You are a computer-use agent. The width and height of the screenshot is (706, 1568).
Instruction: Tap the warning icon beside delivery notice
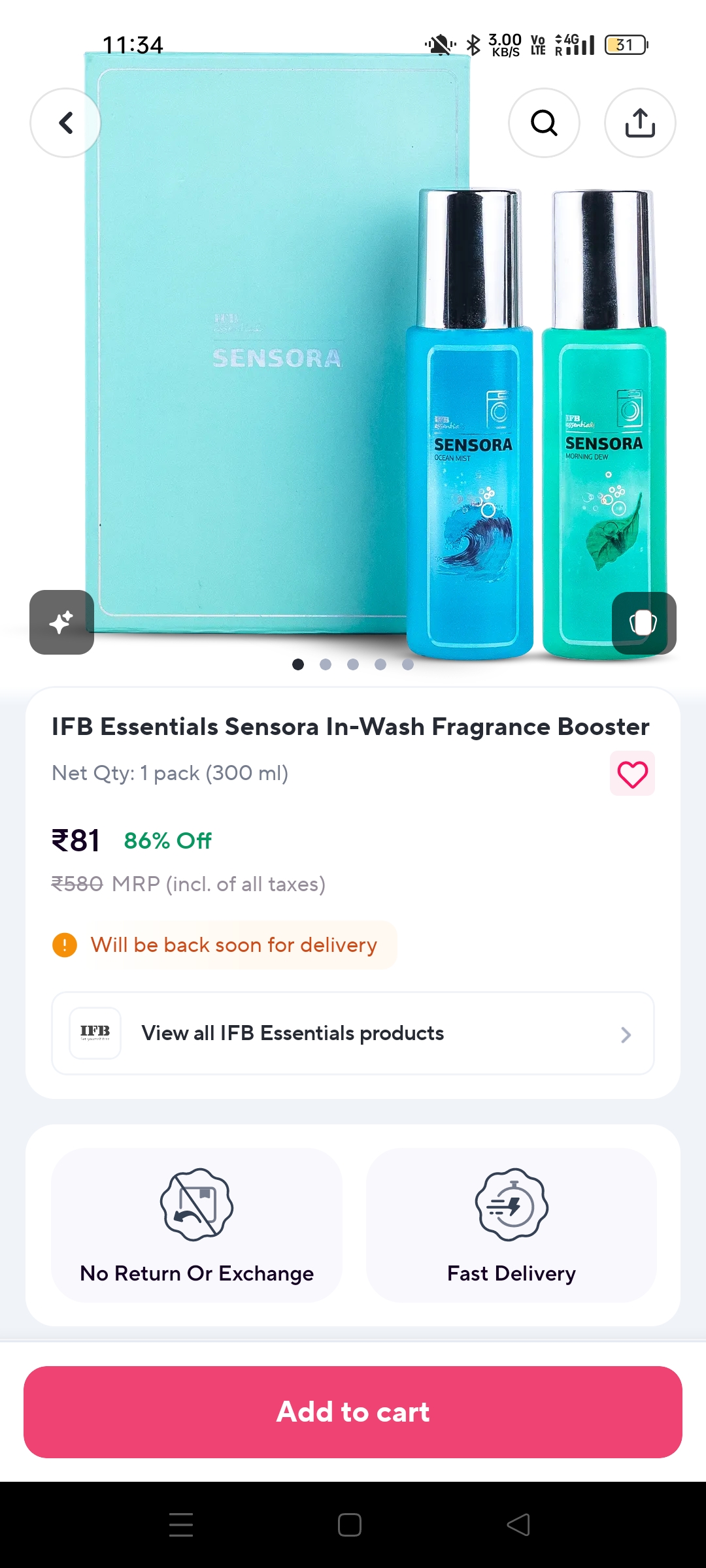tap(65, 945)
